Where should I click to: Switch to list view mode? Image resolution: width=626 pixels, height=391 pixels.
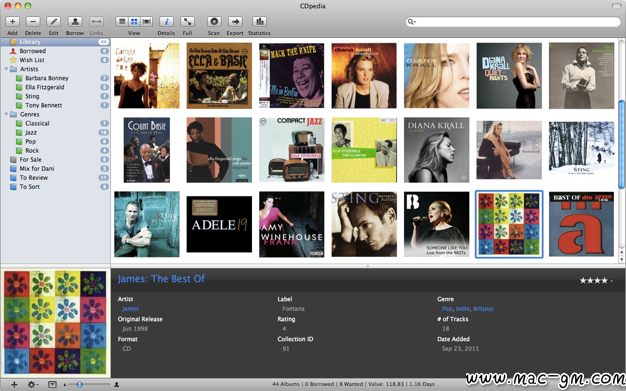122,22
